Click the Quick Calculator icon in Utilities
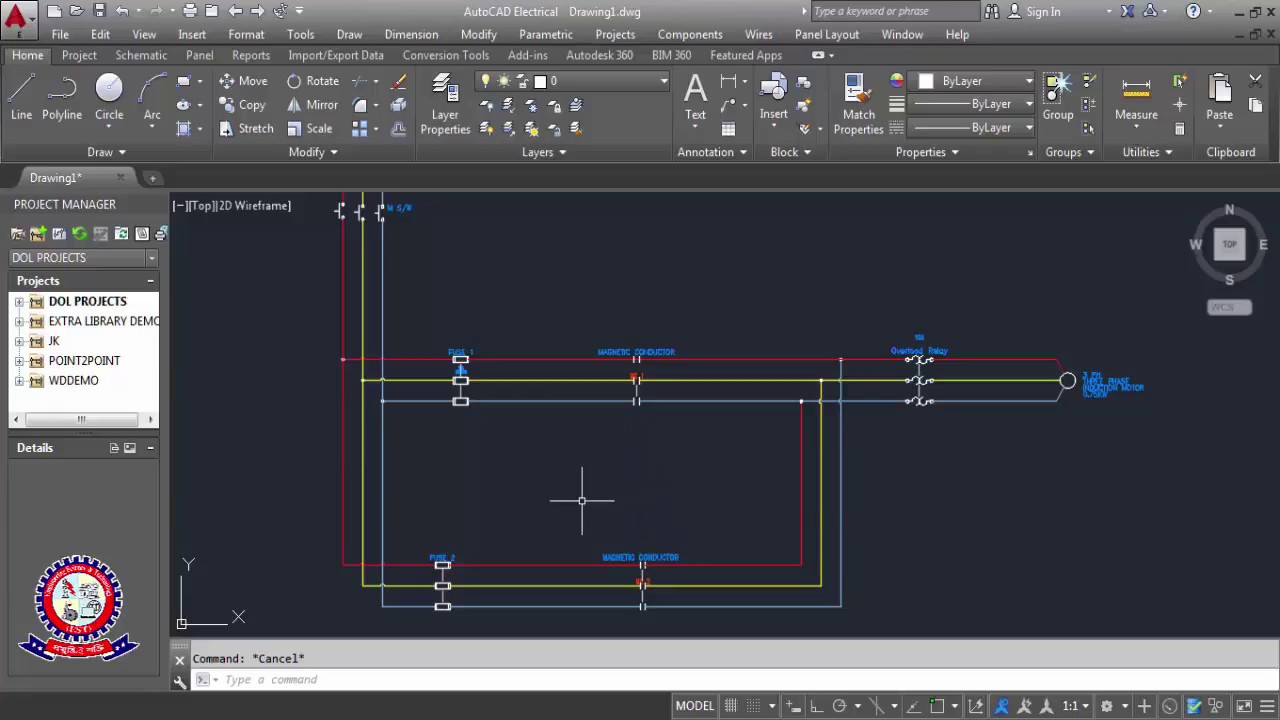Image resolution: width=1280 pixels, height=720 pixels. coord(1180,128)
